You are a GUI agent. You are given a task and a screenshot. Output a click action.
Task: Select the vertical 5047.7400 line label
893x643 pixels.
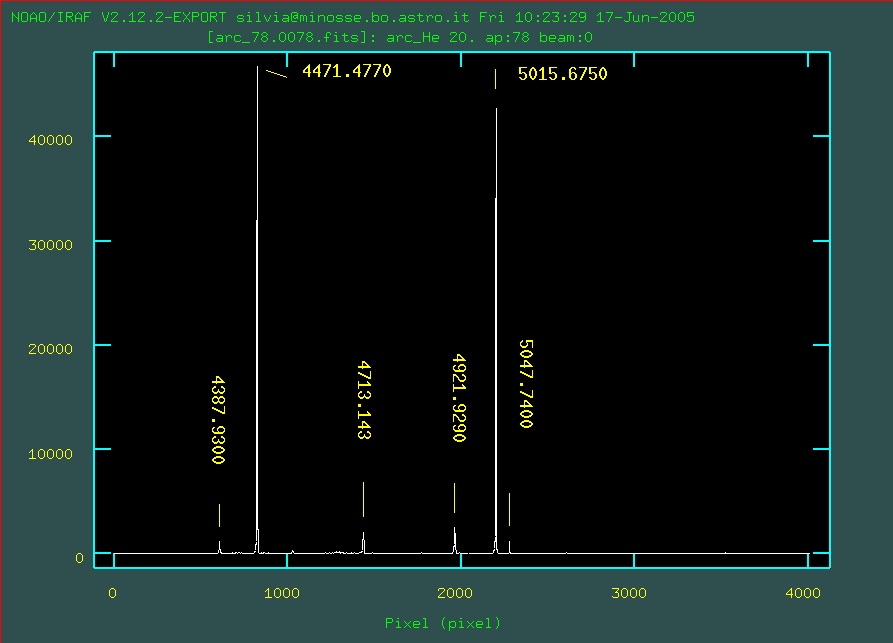point(525,384)
